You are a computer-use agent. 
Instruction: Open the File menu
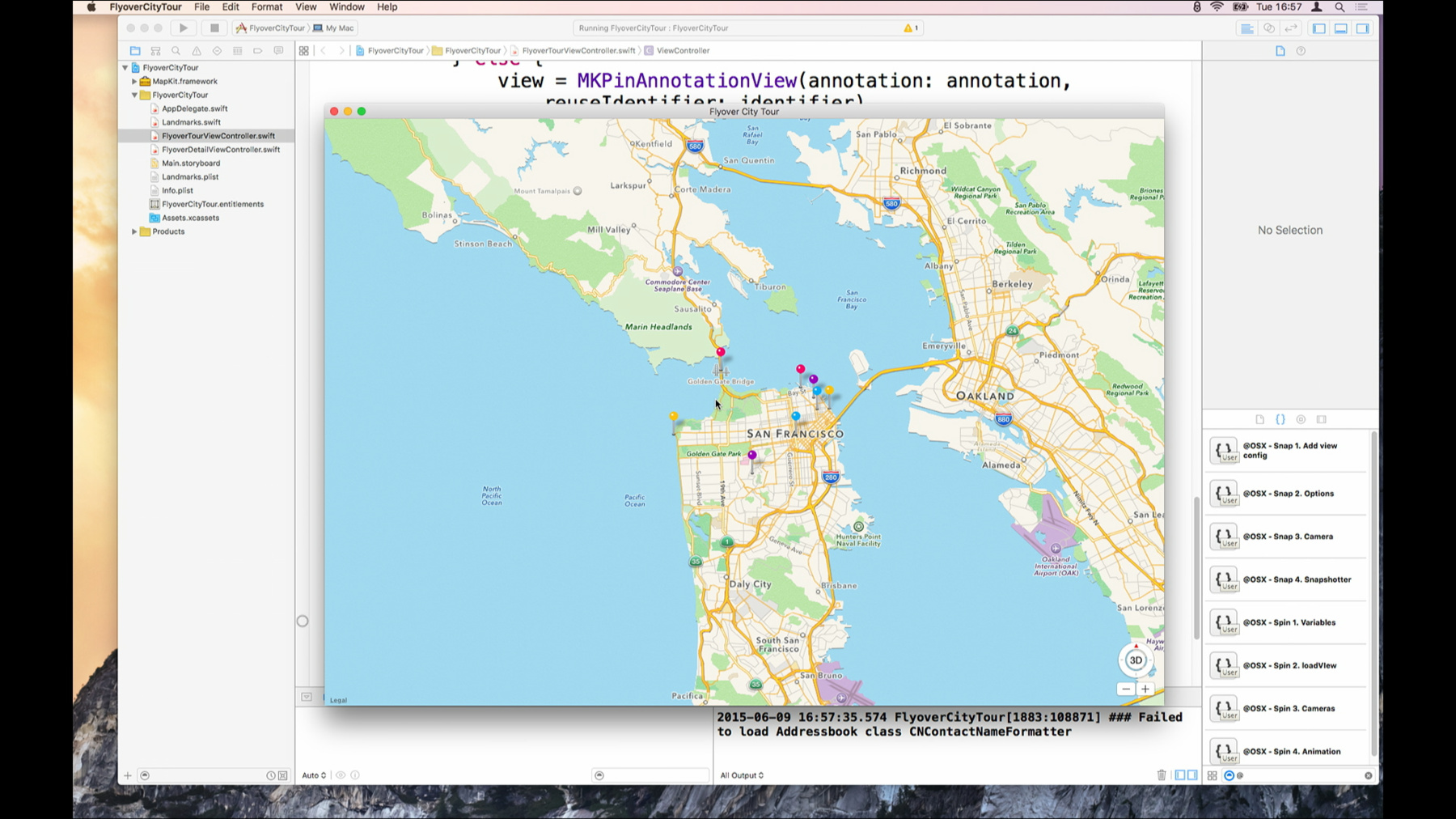pyautogui.click(x=202, y=6)
